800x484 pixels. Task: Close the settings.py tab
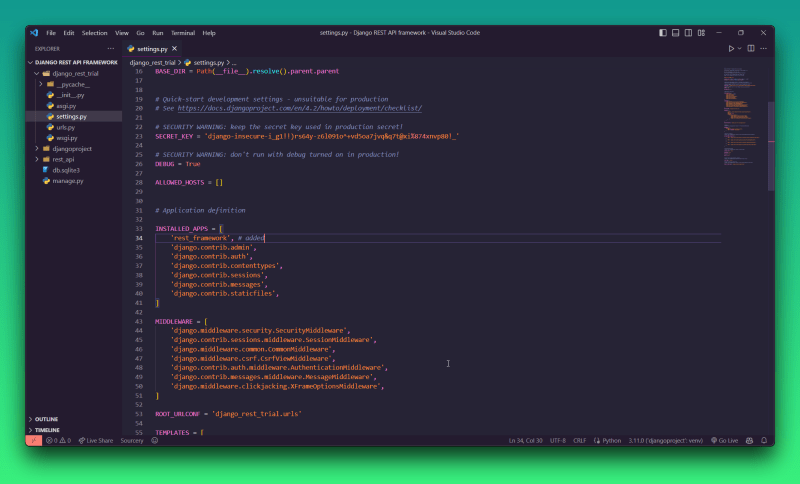coord(174,48)
